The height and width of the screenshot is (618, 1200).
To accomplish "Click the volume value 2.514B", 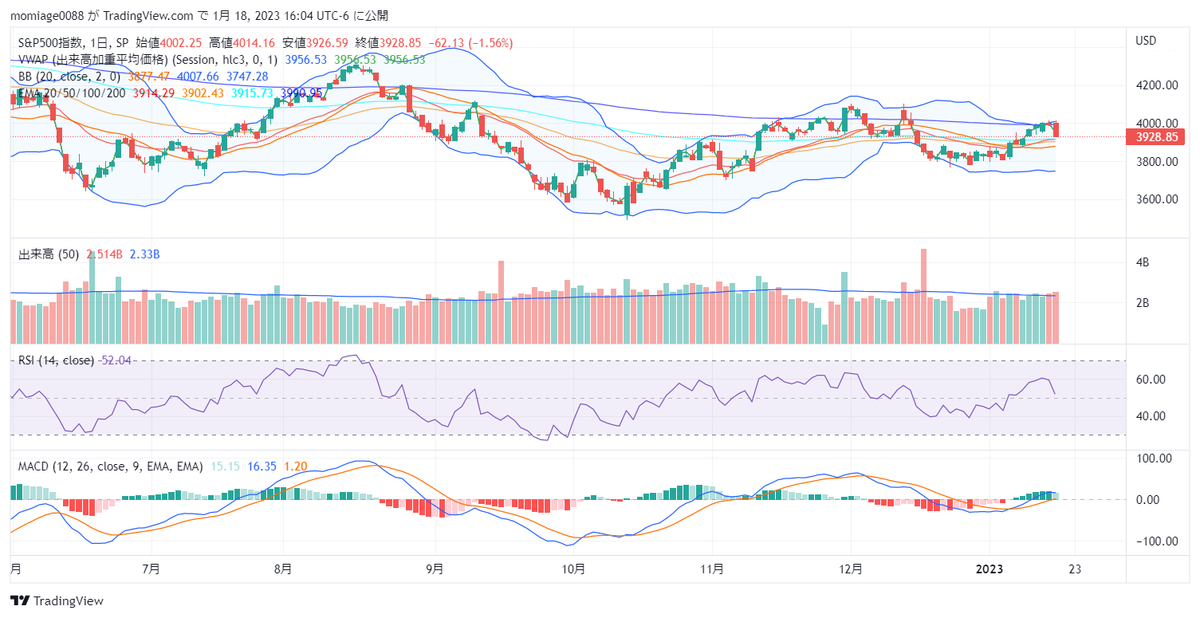I will 105,255.
